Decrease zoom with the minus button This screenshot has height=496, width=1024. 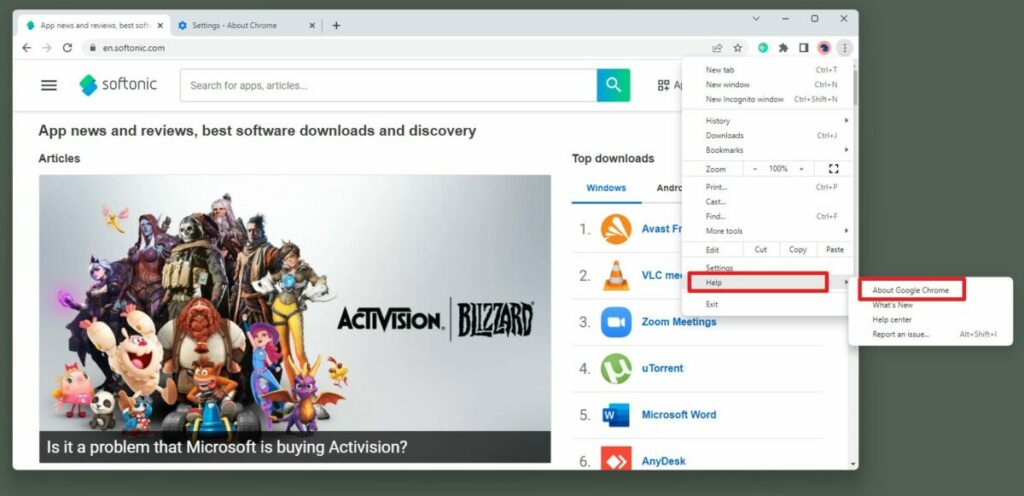tap(756, 168)
